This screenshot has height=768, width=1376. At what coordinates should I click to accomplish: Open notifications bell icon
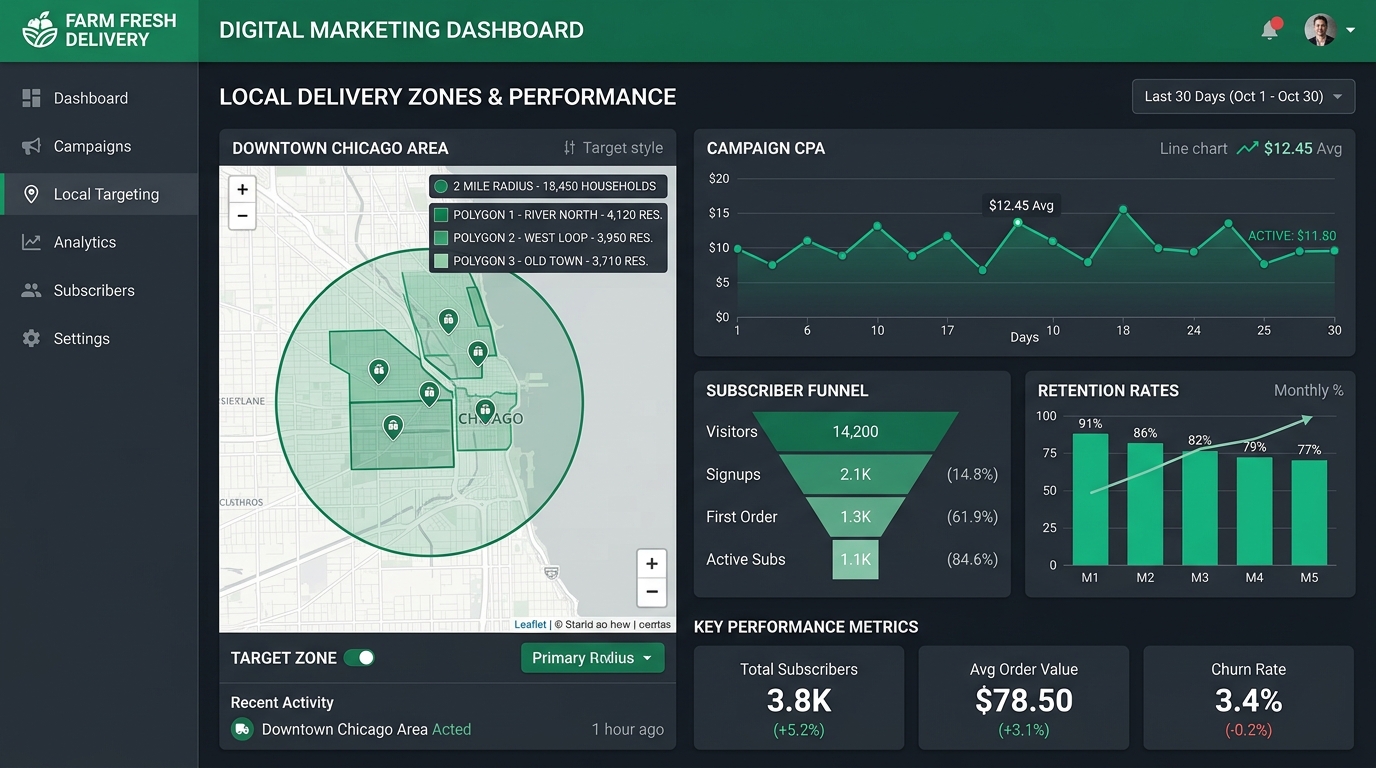1270,30
